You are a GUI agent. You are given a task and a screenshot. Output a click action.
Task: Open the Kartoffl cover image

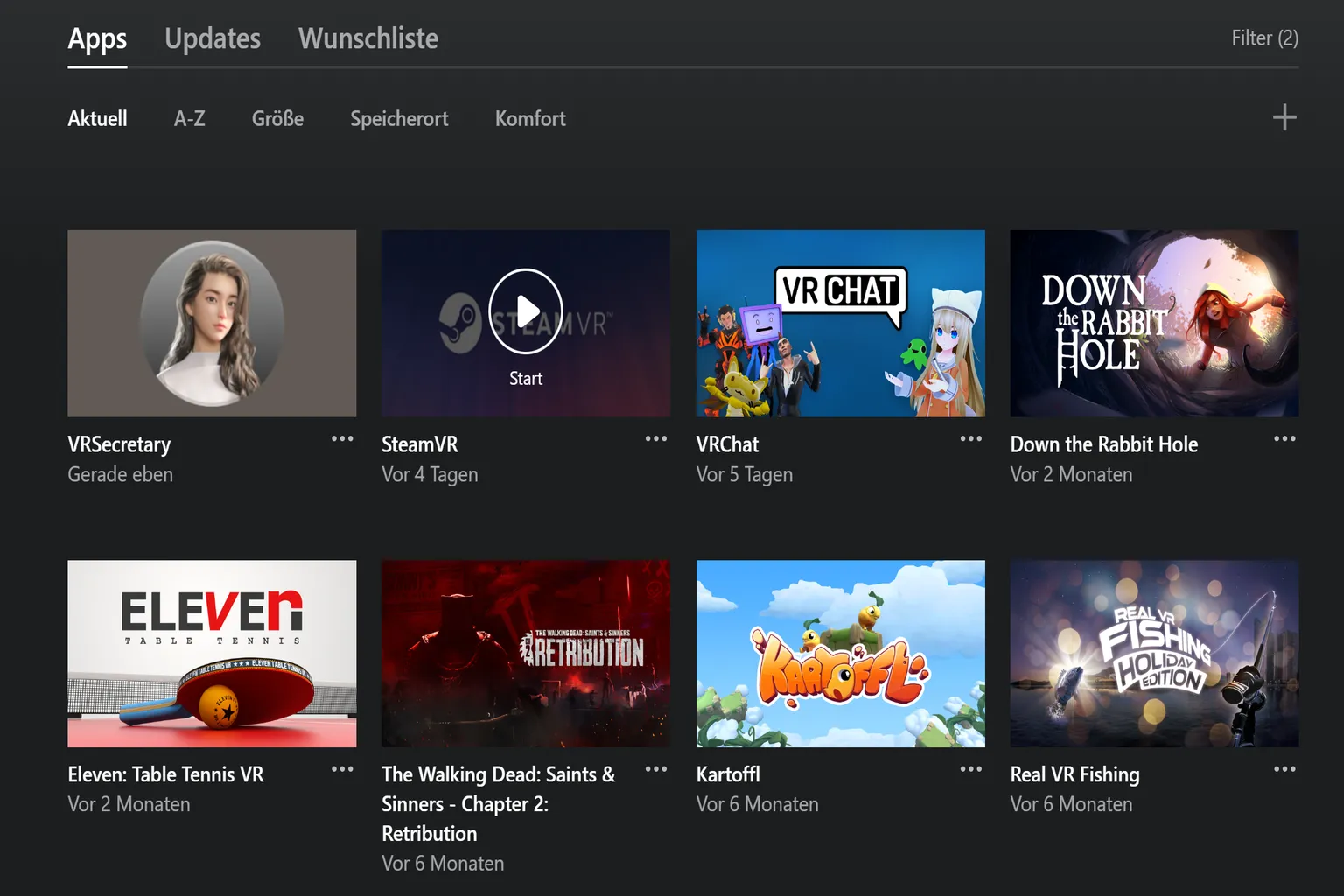coord(841,654)
